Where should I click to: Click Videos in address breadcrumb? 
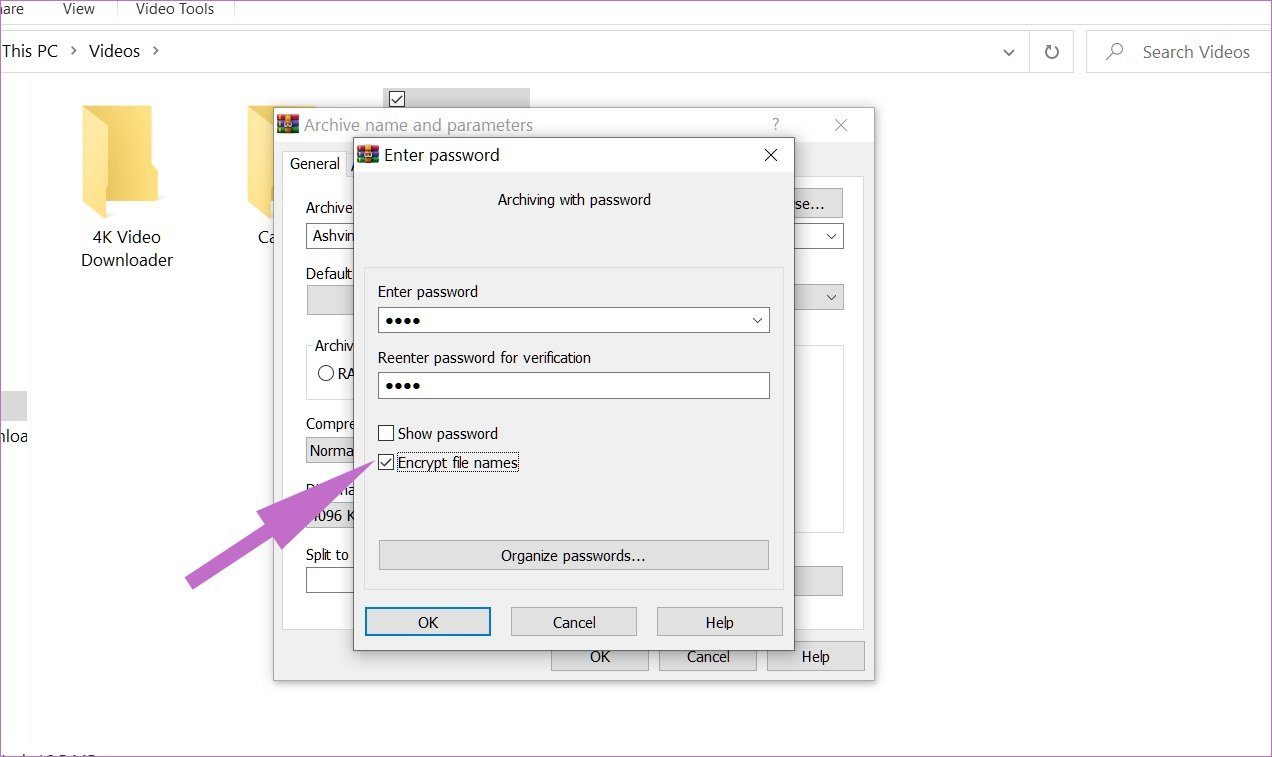coord(114,51)
